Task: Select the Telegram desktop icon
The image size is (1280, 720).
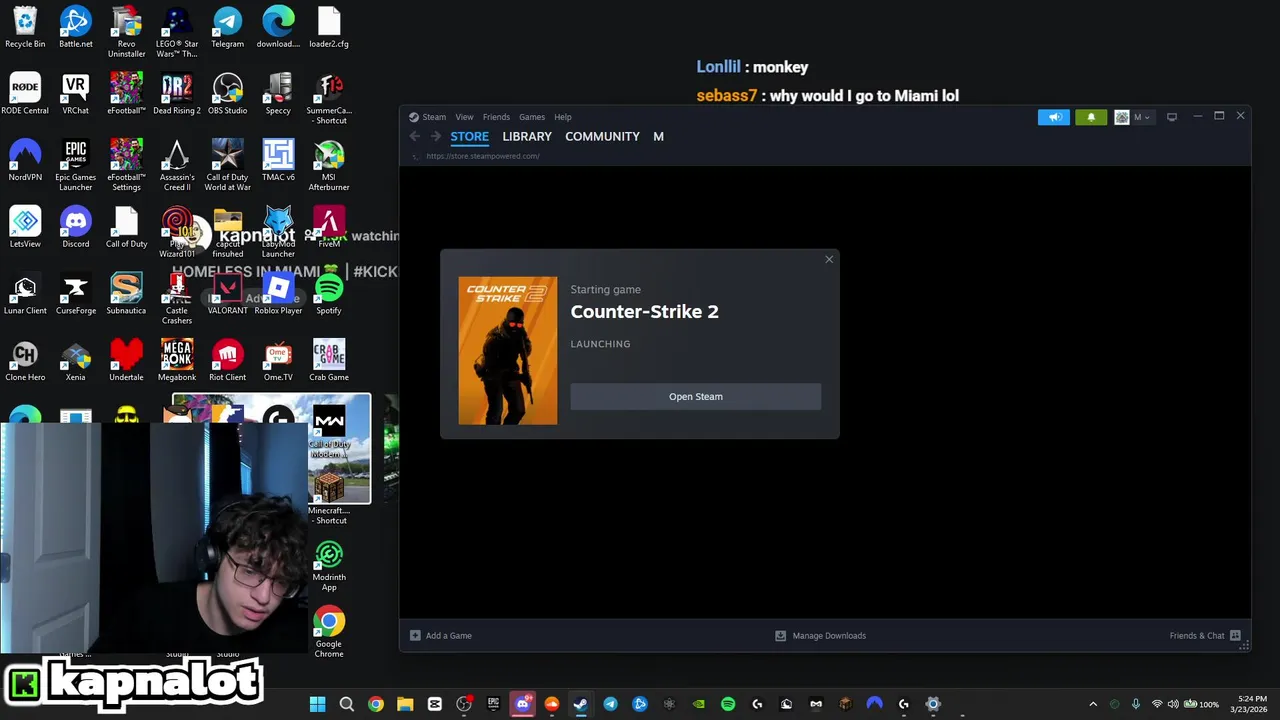Action: pos(227,27)
